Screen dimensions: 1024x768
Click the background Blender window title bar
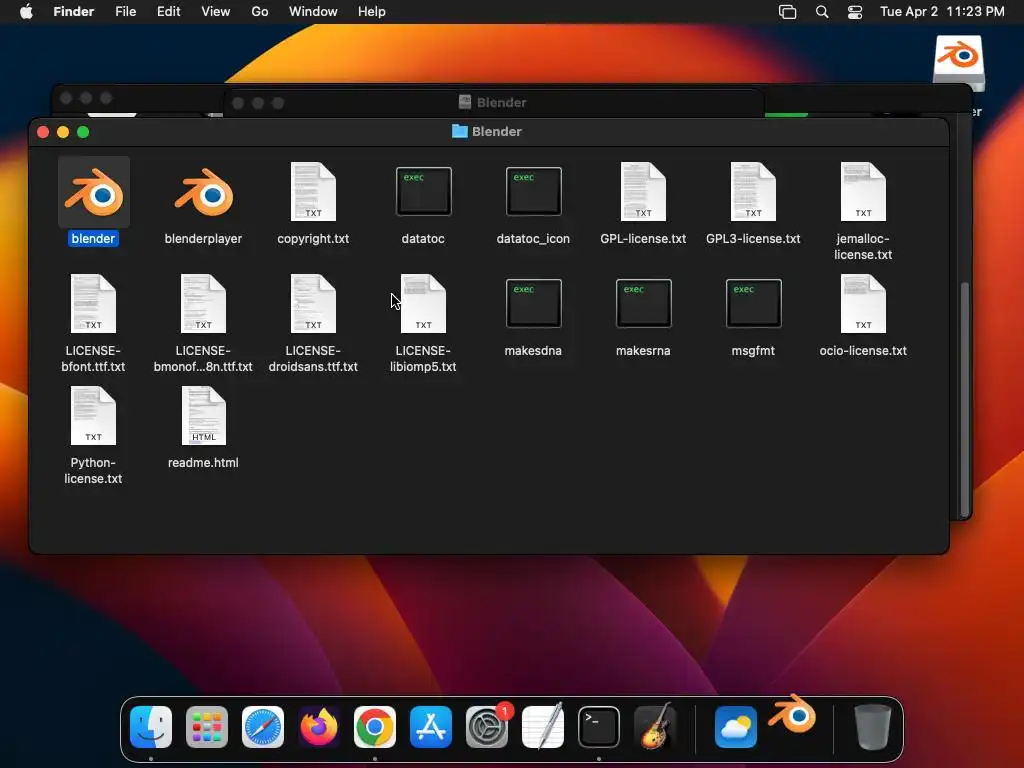click(493, 103)
